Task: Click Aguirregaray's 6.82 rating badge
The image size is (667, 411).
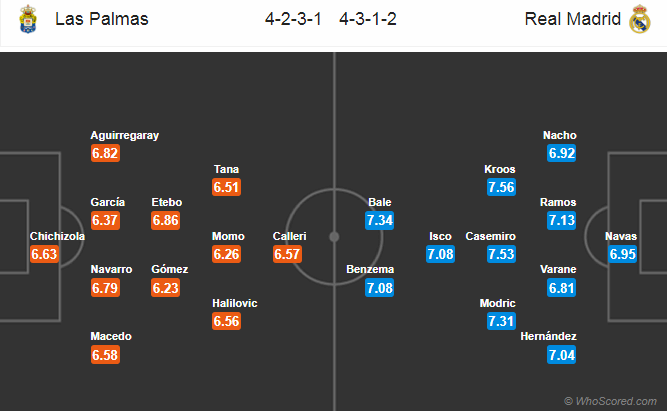Action: pyautogui.click(x=105, y=153)
